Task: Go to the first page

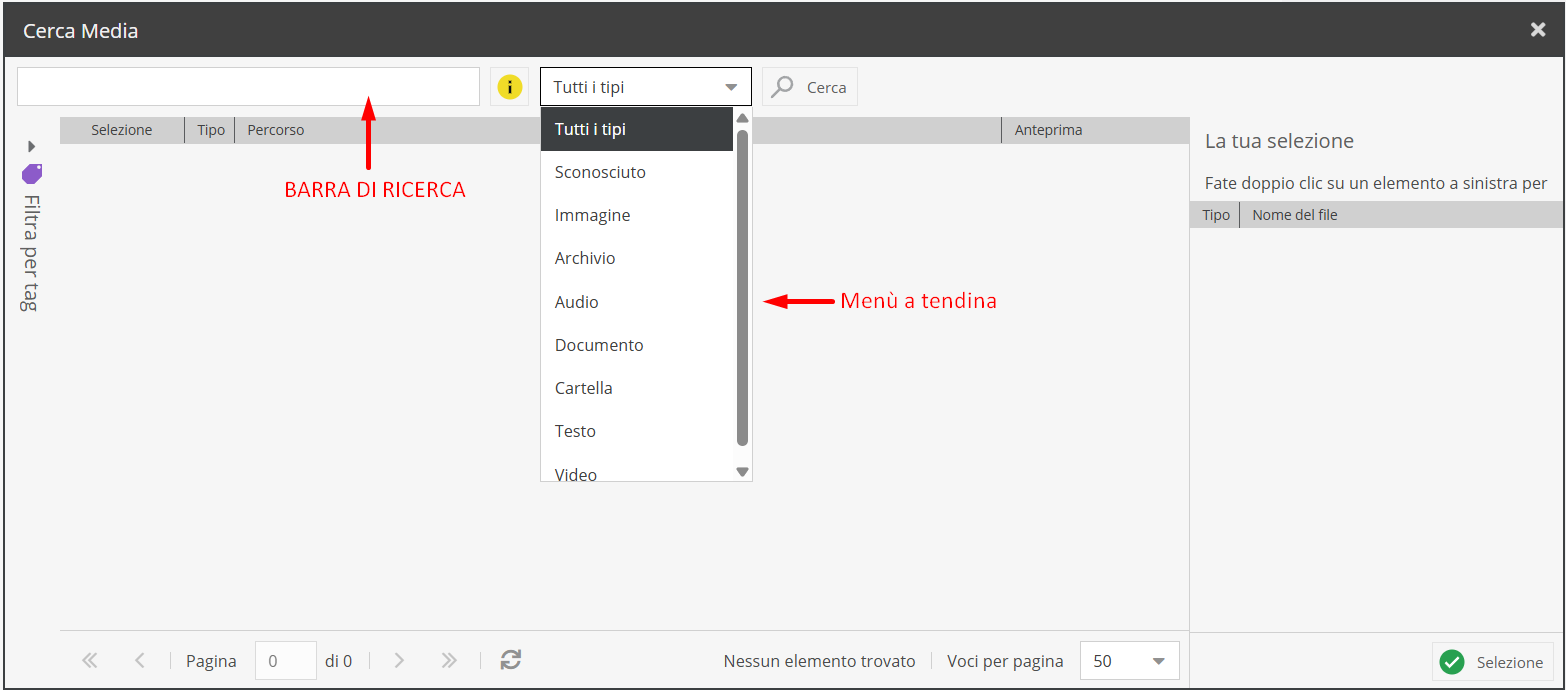Action: [90, 660]
